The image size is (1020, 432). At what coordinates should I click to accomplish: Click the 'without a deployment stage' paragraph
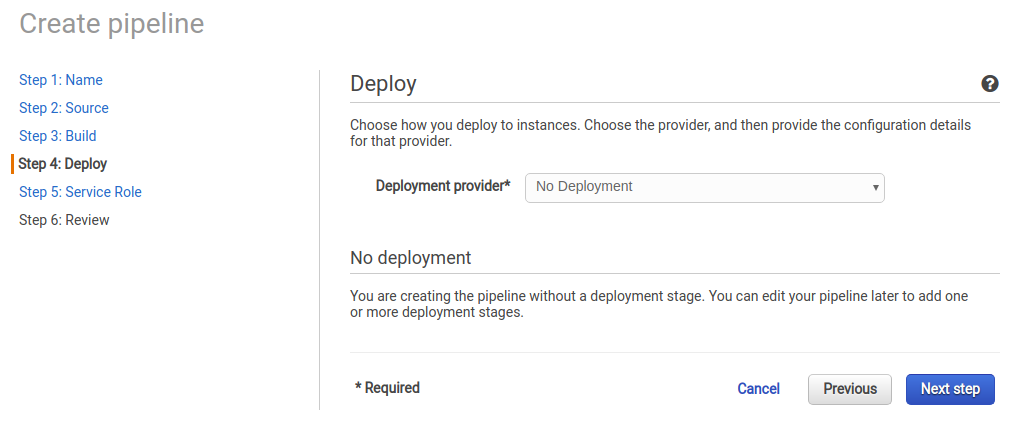click(x=659, y=304)
